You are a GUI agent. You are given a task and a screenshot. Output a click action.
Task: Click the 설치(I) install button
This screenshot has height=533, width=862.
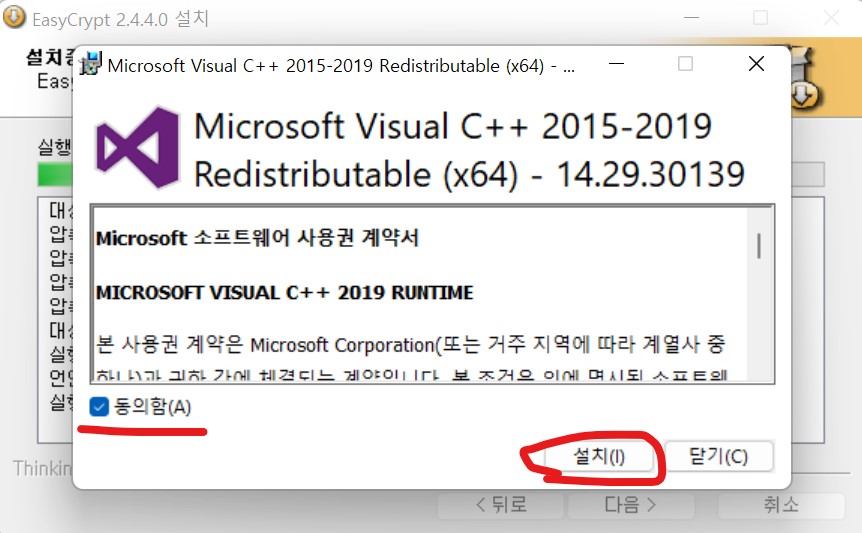click(599, 457)
